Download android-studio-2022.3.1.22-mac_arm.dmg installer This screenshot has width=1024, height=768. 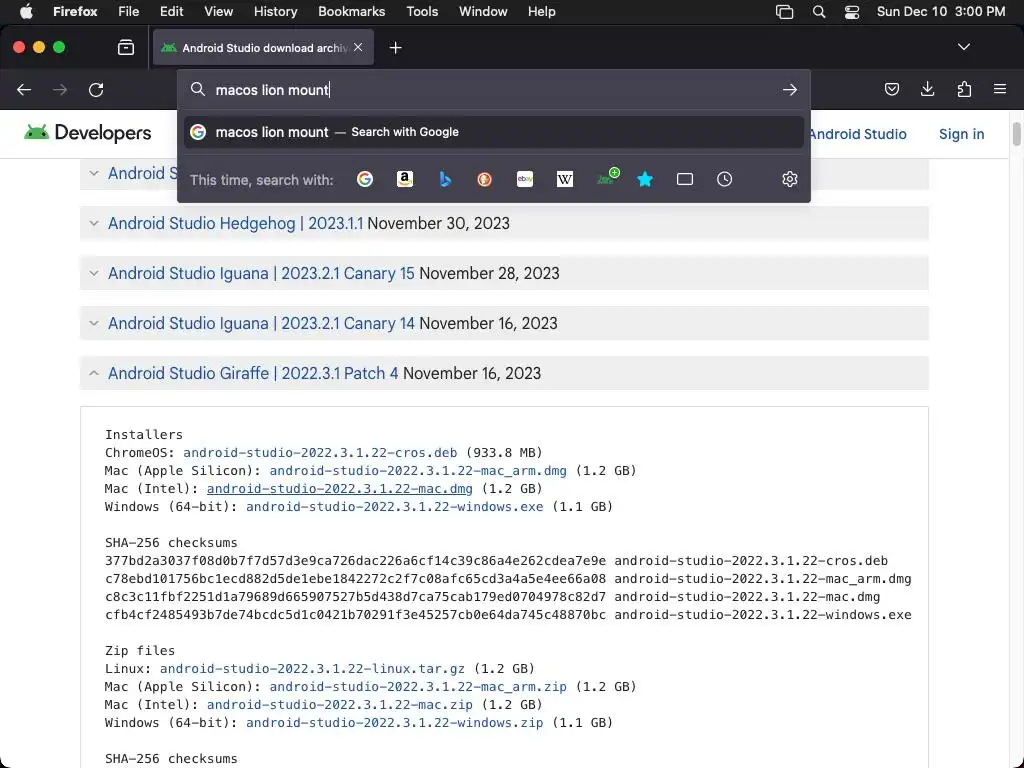(418, 471)
